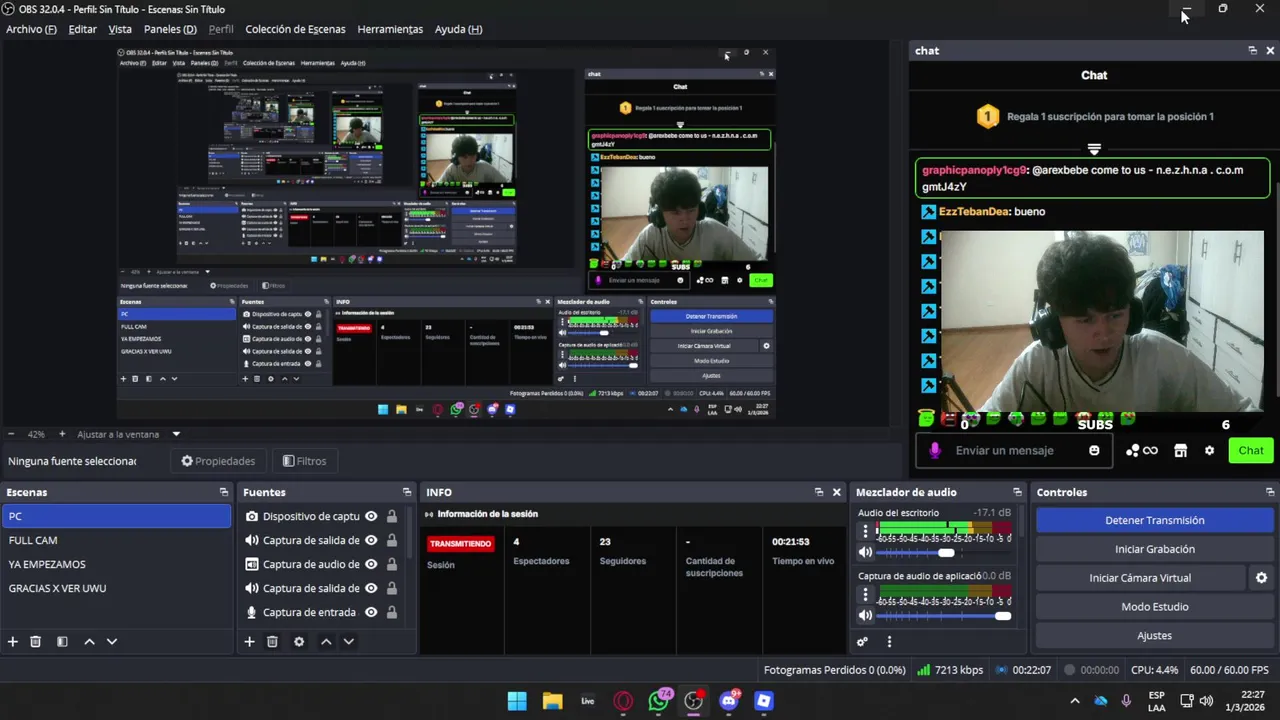Open advanced audio properties gears in mixer
This screenshot has height=720, width=1280.
pyautogui.click(x=862, y=642)
